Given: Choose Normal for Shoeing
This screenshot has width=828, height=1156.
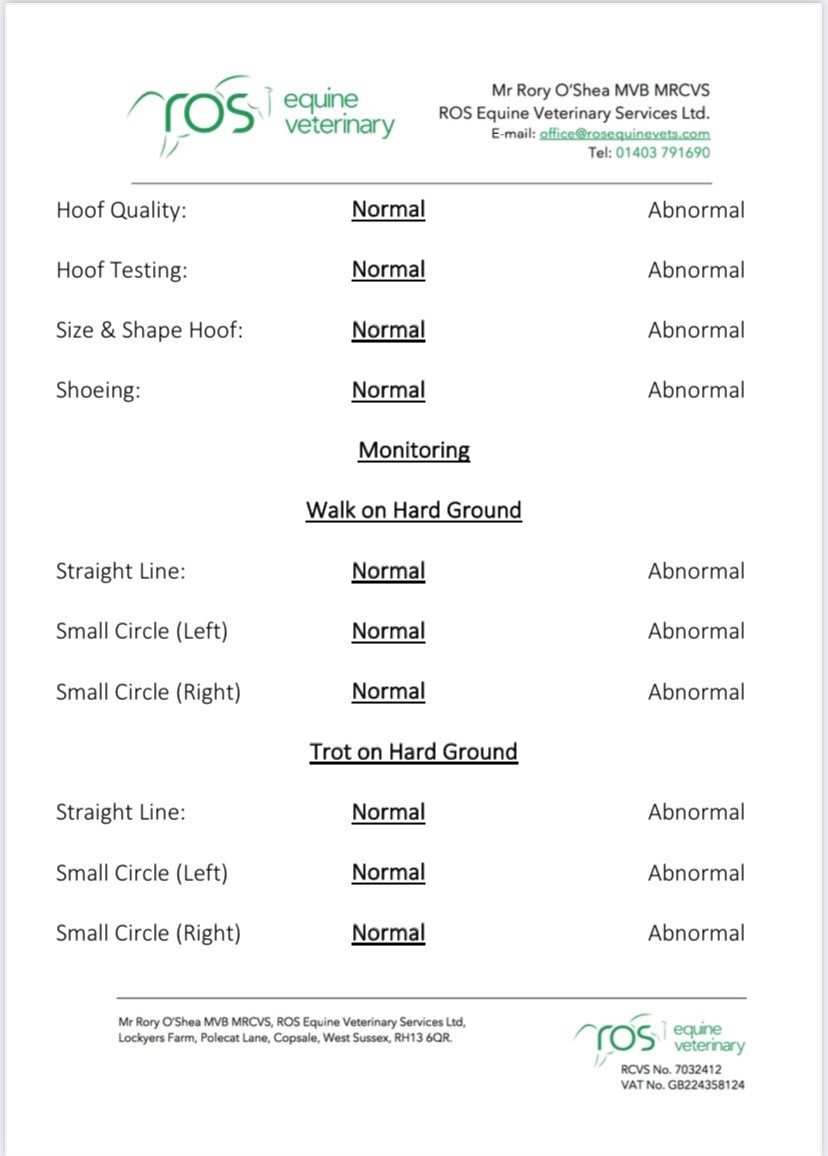Looking at the screenshot, I should click(x=389, y=390).
